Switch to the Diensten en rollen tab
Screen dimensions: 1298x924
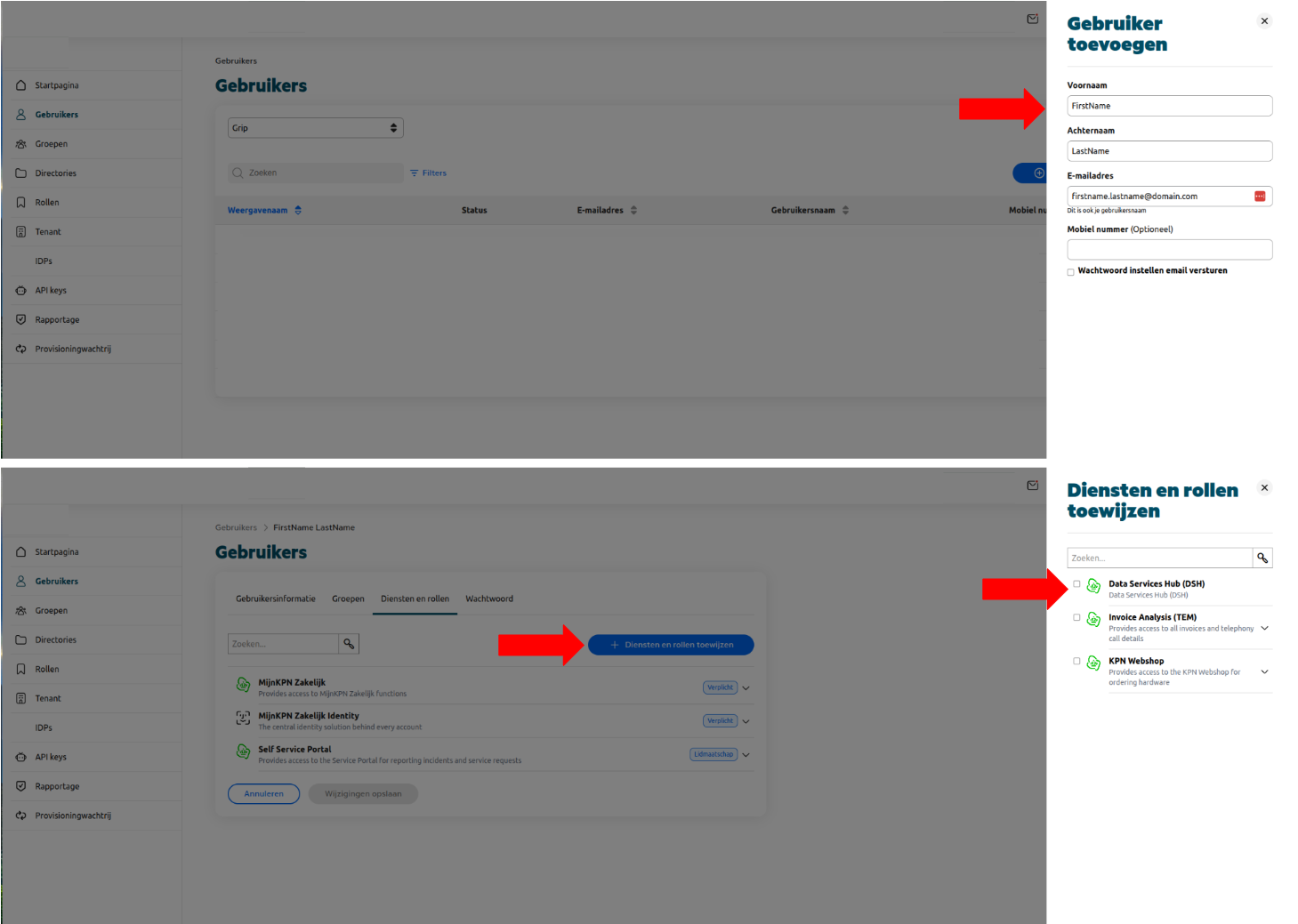point(415,599)
